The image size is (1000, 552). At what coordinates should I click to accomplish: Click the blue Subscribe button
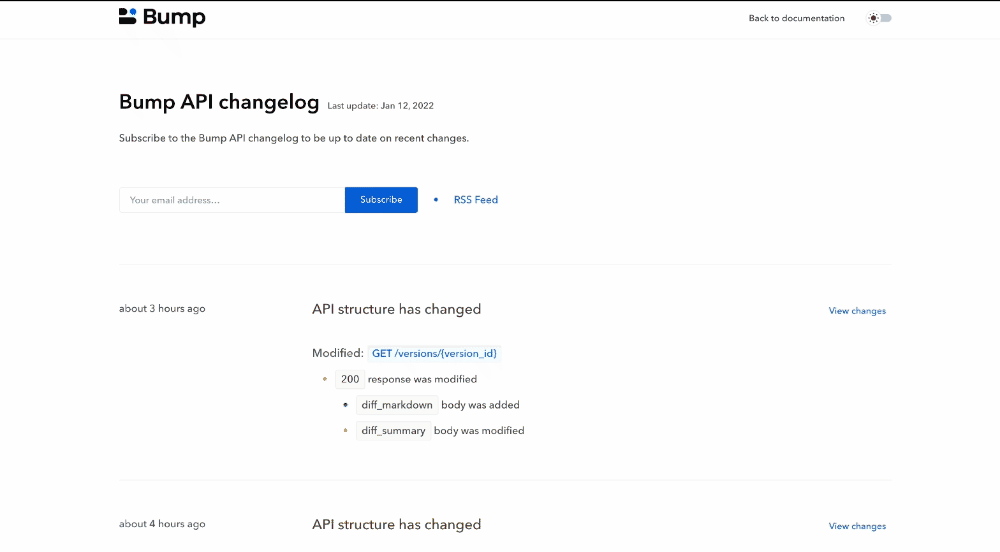381,200
